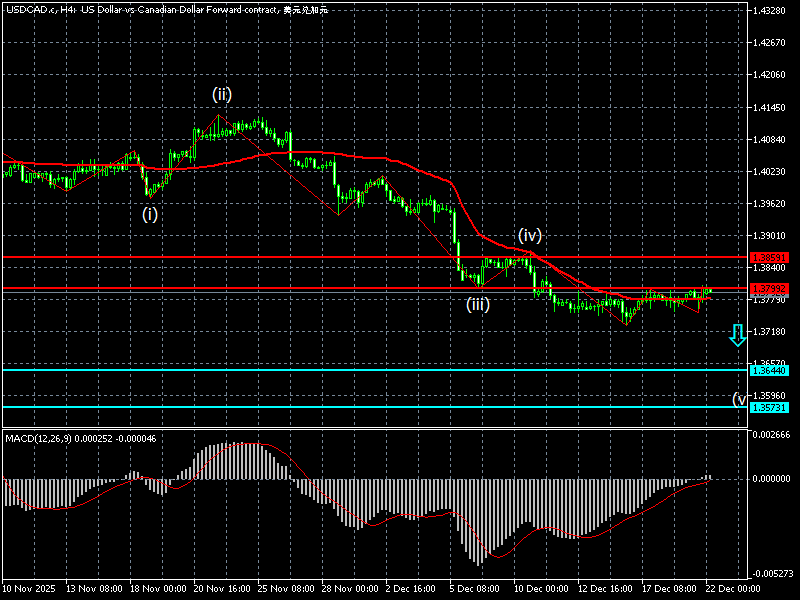Select the wave (ii) label

coord(221,94)
